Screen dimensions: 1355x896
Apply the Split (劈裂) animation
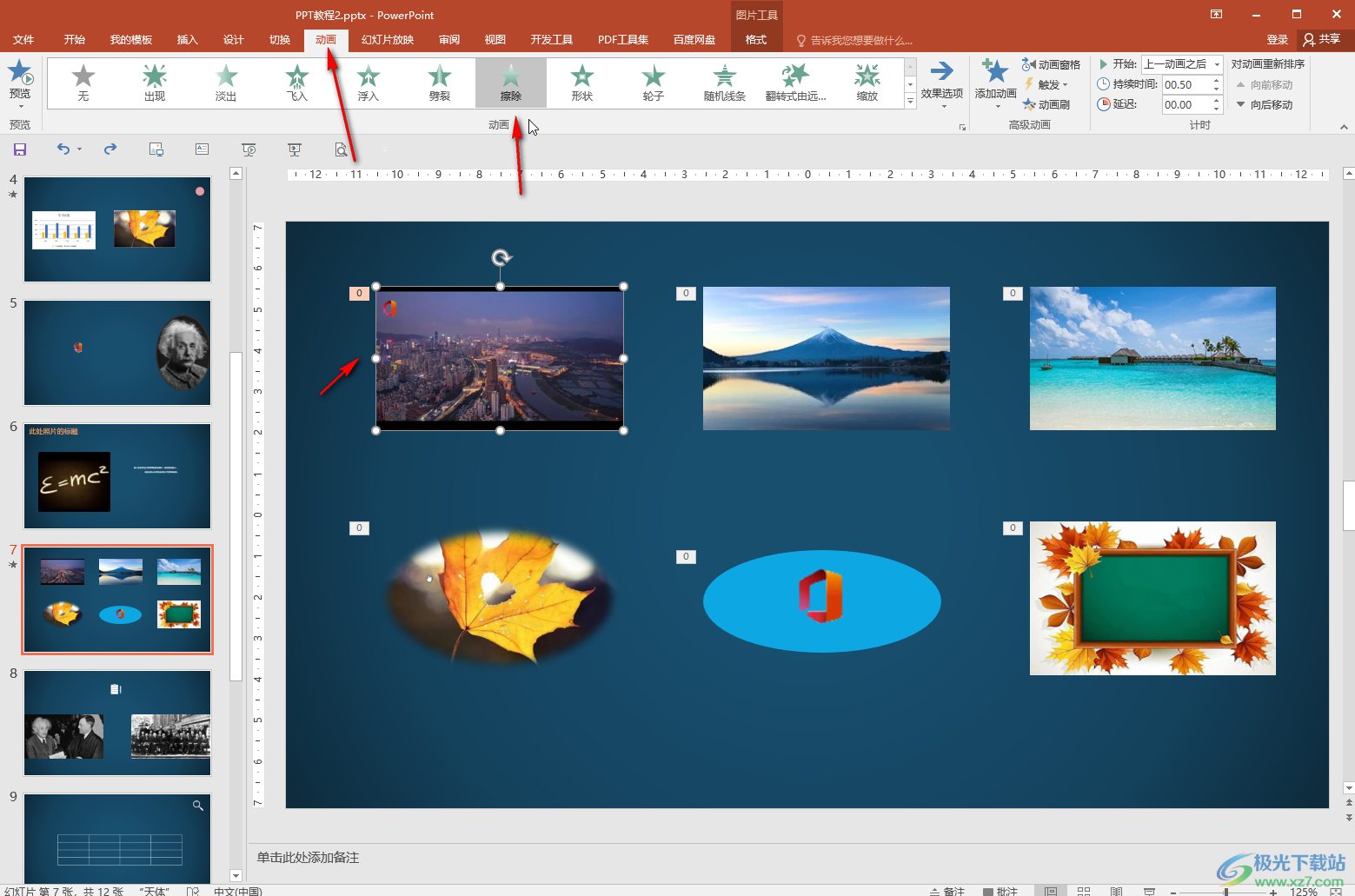(x=440, y=83)
